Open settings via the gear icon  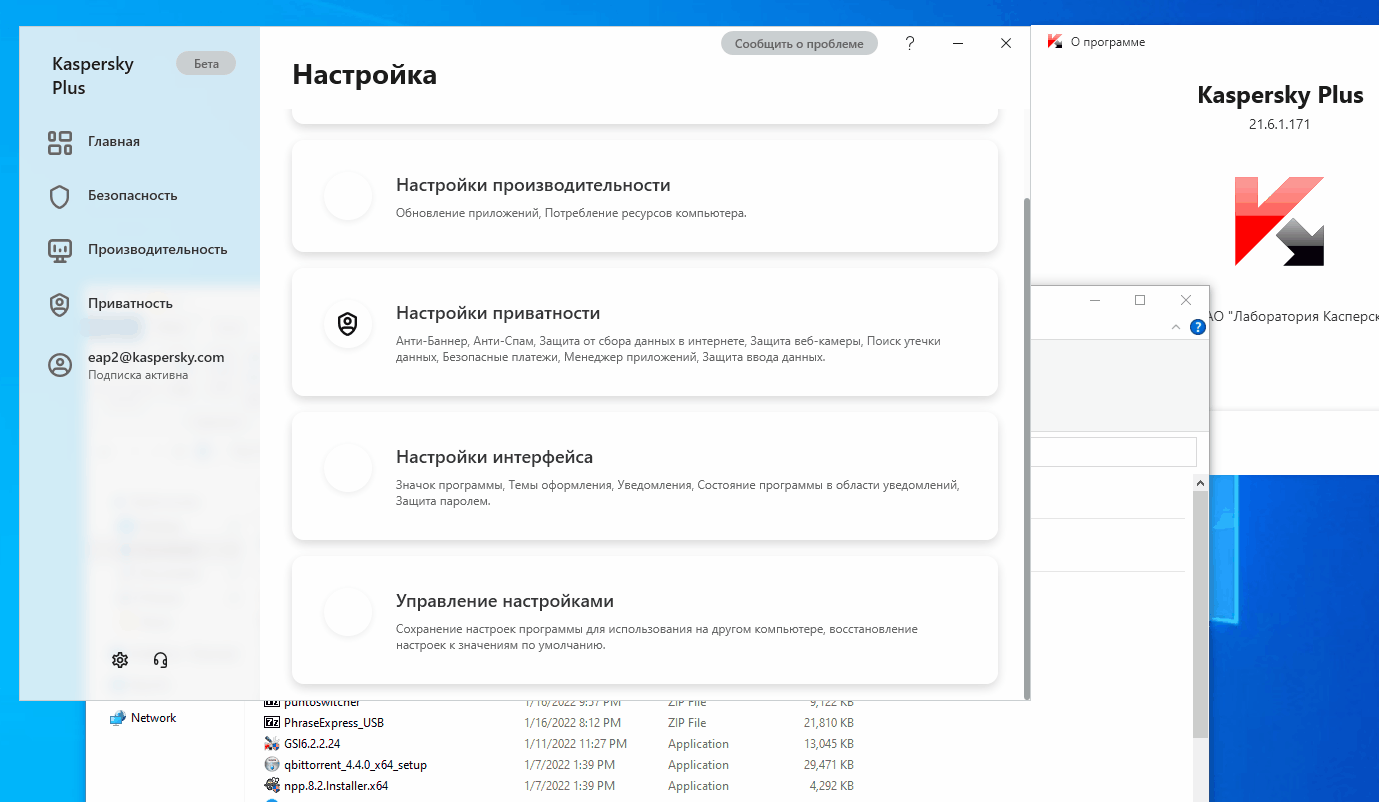120,660
